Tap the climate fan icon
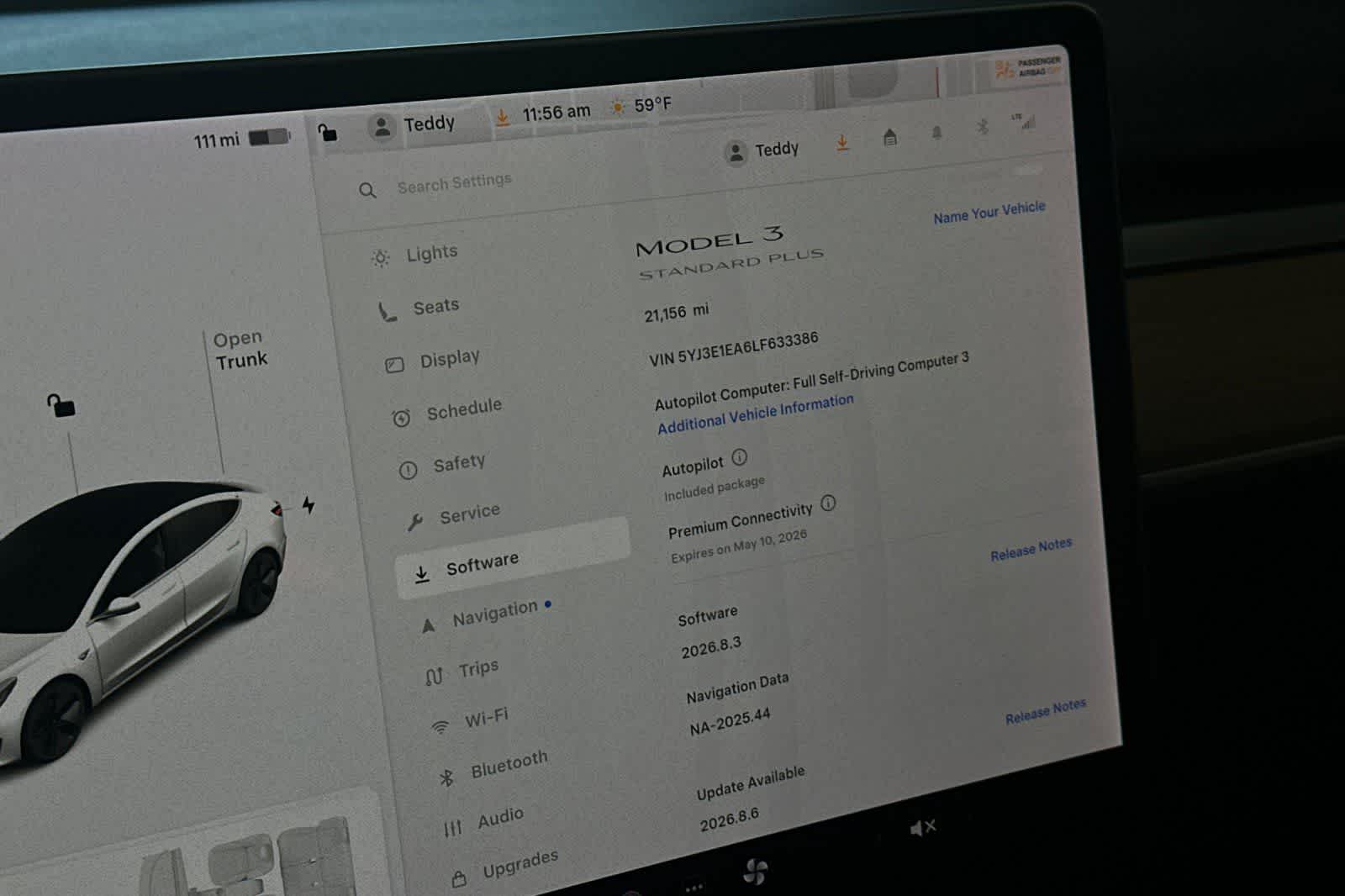The height and width of the screenshot is (896, 1345). [x=755, y=872]
